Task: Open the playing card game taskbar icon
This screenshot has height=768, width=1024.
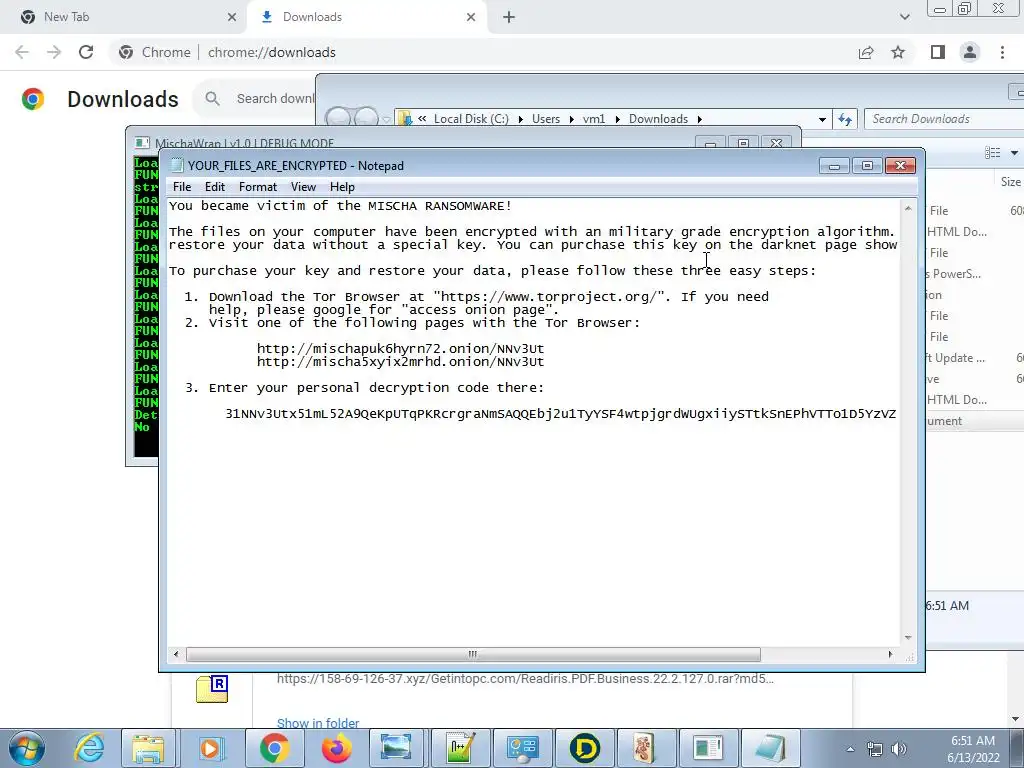Action: [x=646, y=748]
